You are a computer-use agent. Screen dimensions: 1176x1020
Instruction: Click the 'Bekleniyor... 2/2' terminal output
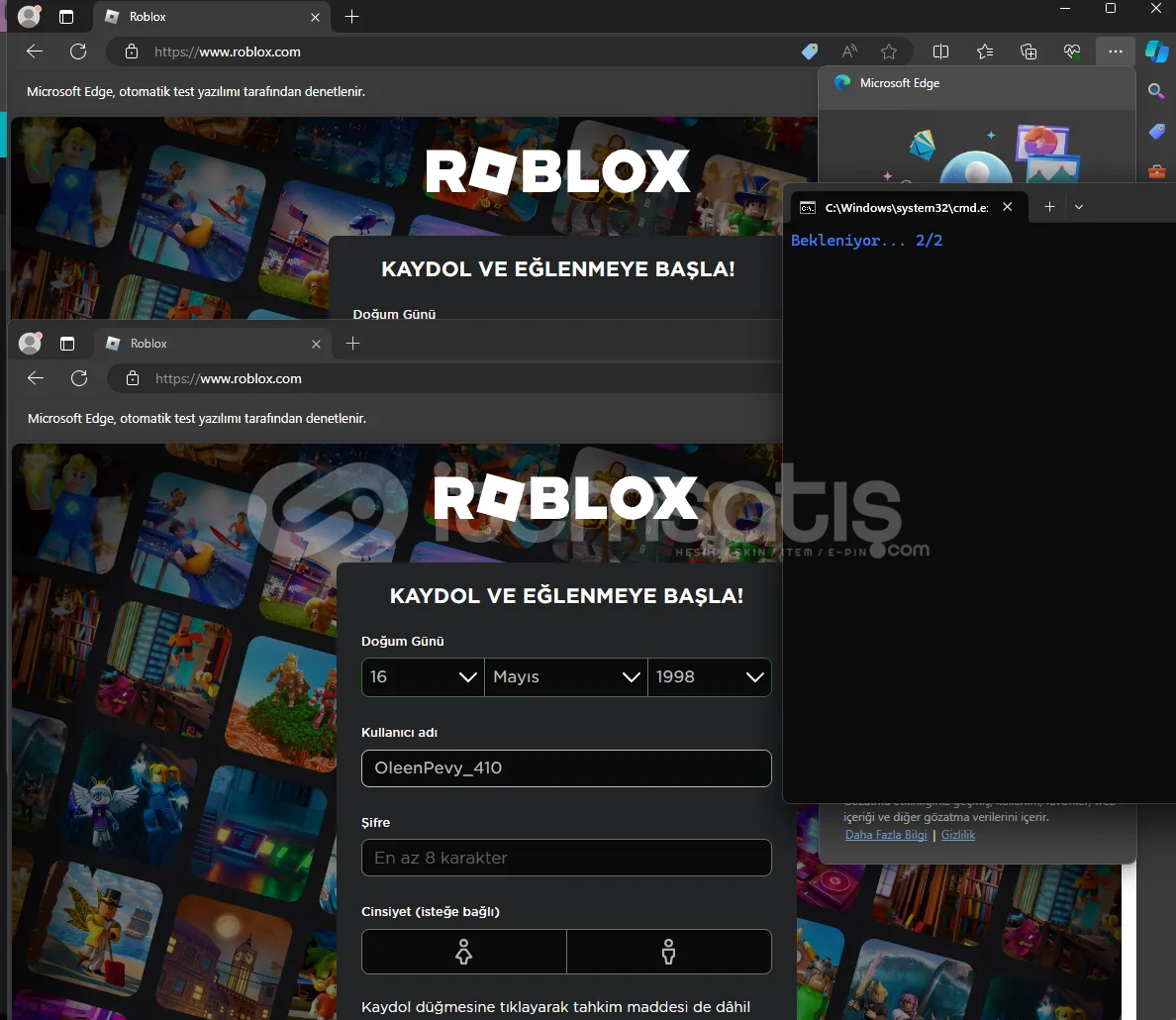866,241
